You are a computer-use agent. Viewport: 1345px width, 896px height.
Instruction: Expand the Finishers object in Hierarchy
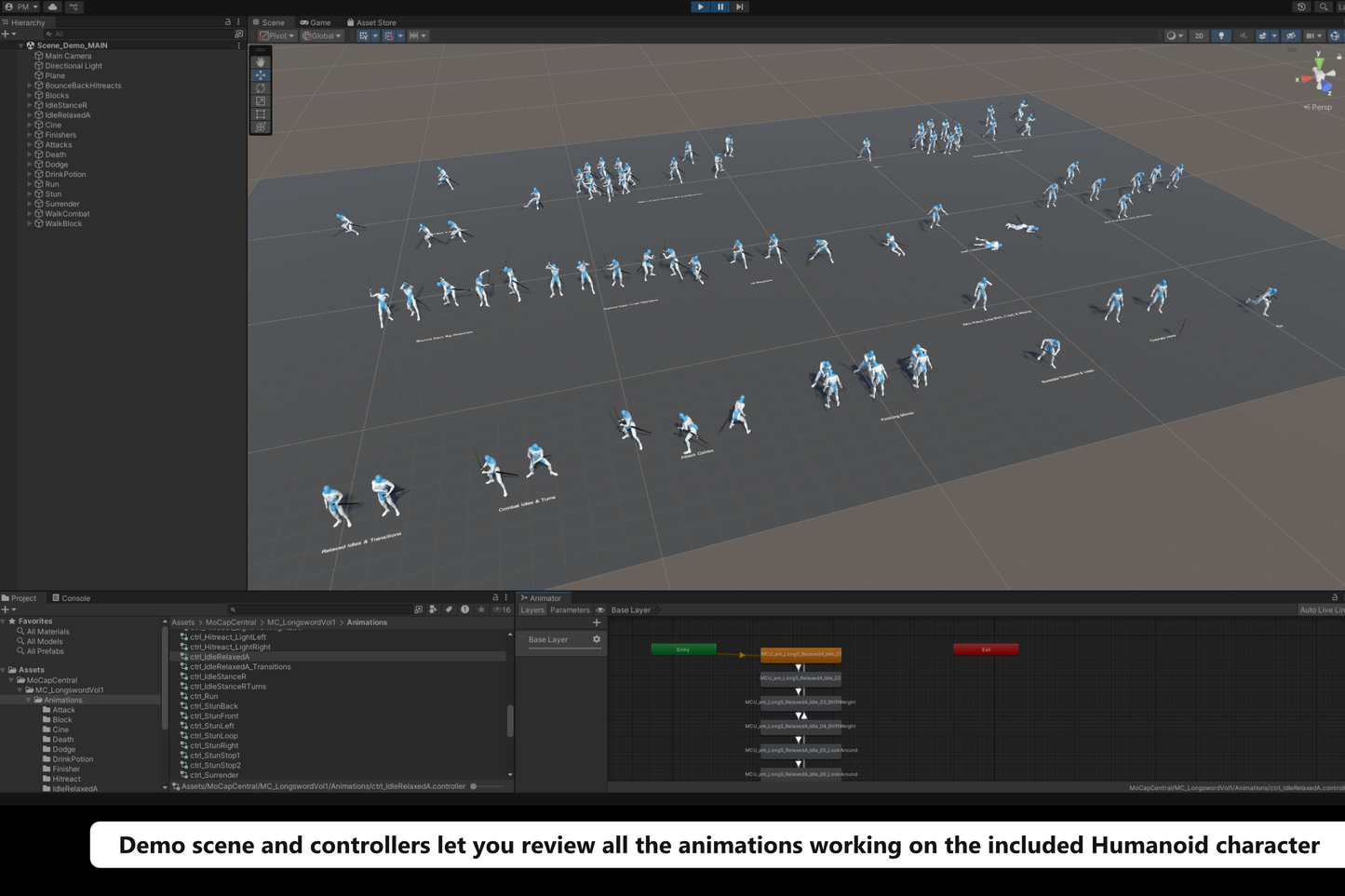coord(30,135)
